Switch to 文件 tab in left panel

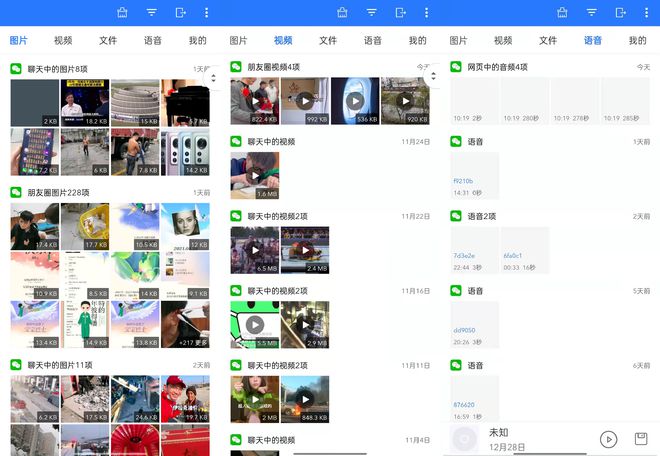point(108,40)
